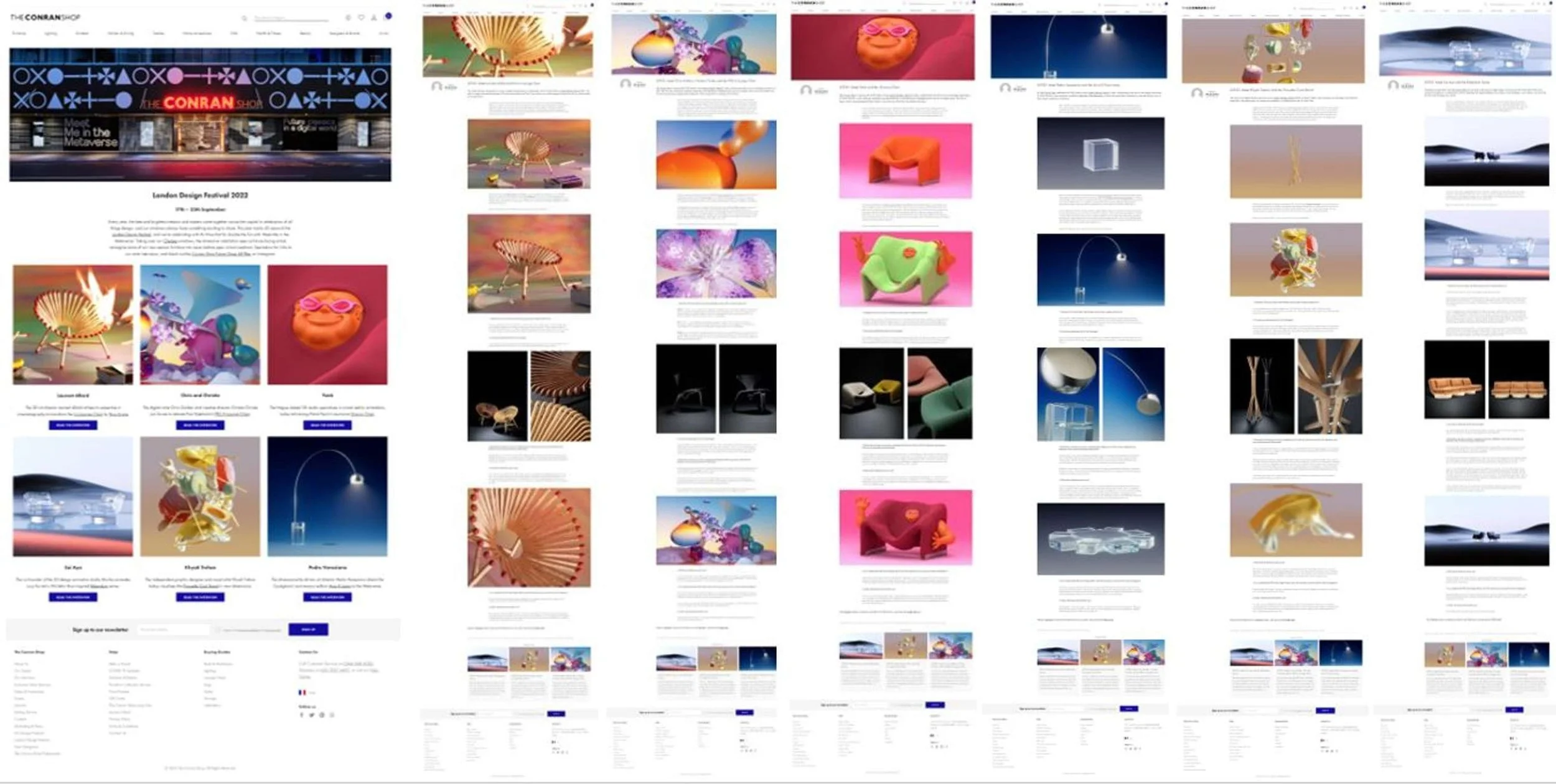
Task: Click Read the Interview under the smiling orange face
Action: point(327,425)
